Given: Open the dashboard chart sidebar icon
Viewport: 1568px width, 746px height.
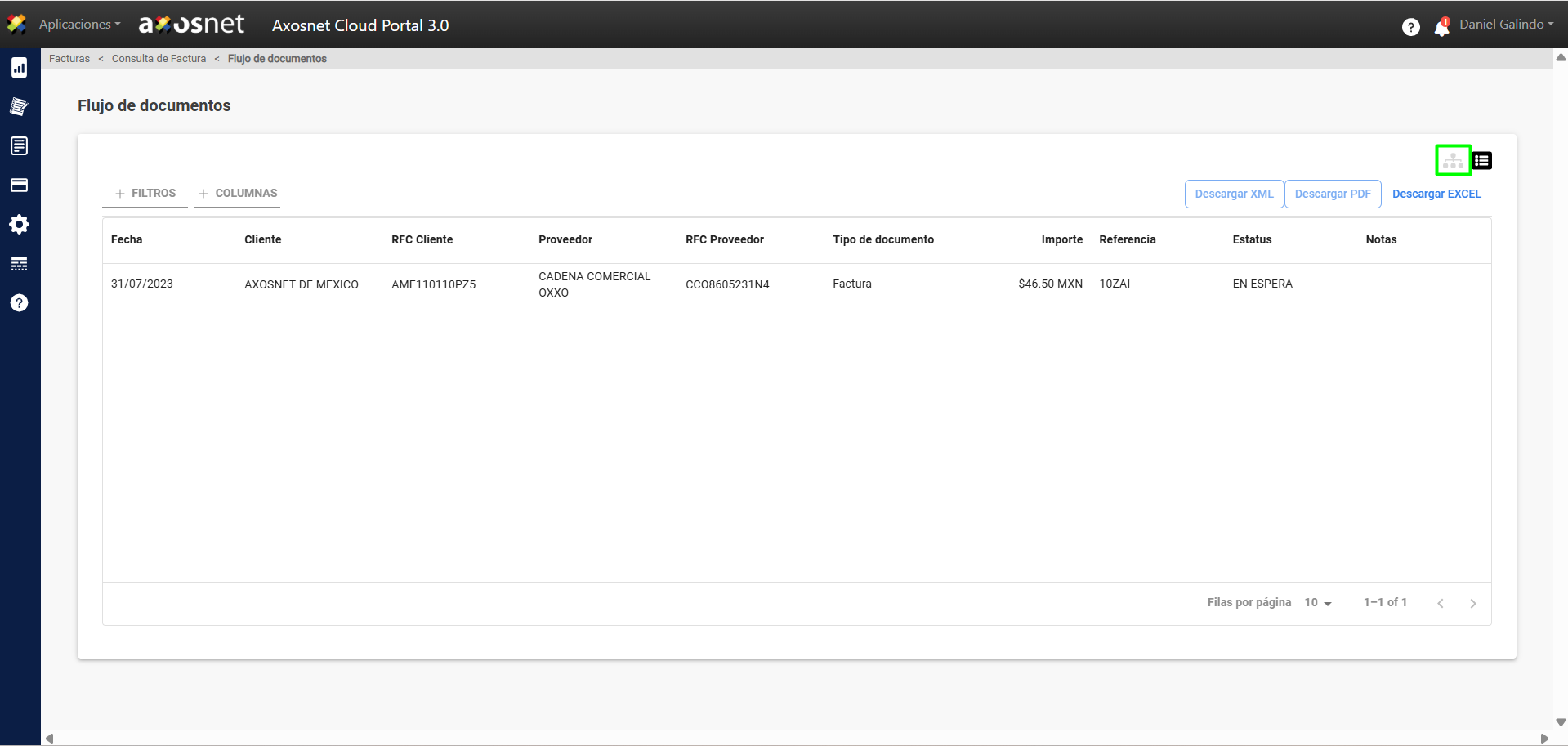Looking at the screenshot, I should (19, 68).
